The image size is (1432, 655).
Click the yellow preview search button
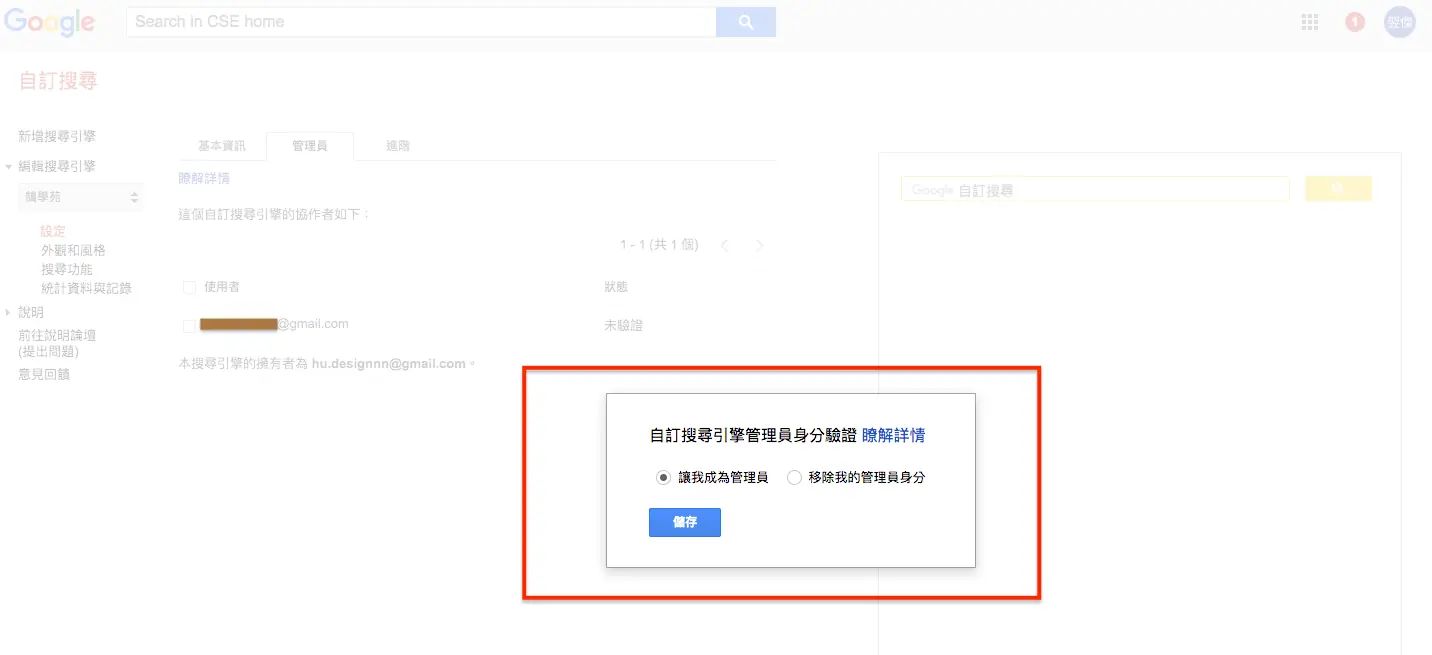coord(1338,189)
